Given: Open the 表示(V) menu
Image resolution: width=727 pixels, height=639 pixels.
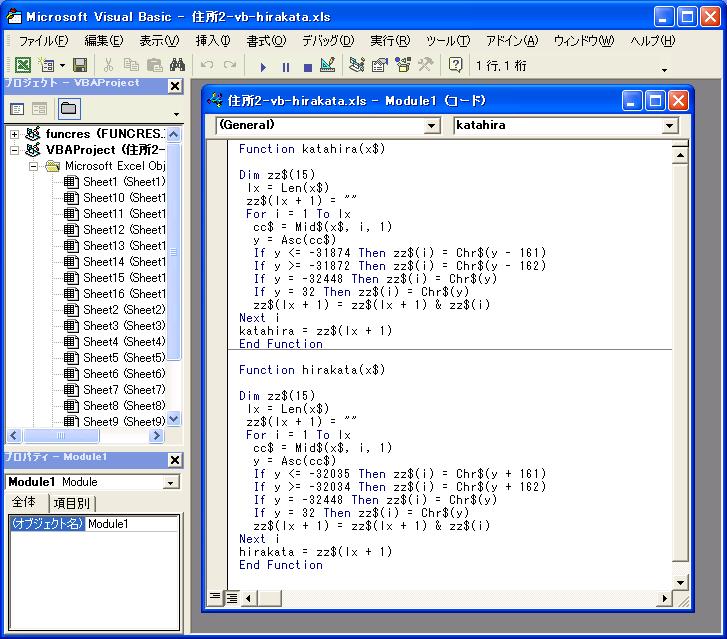Looking at the screenshot, I should (x=159, y=41).
